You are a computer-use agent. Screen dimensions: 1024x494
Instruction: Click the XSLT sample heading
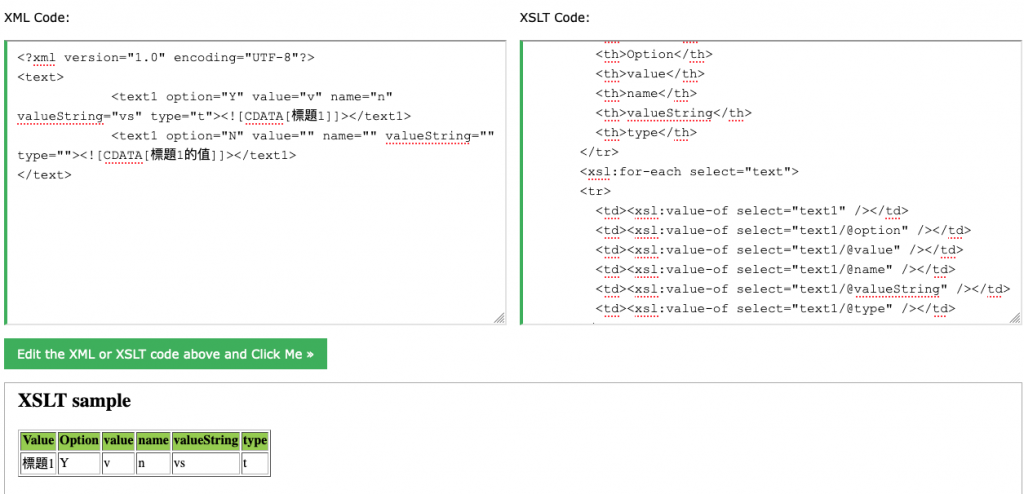pyautogui.click(x=74, y=401)
